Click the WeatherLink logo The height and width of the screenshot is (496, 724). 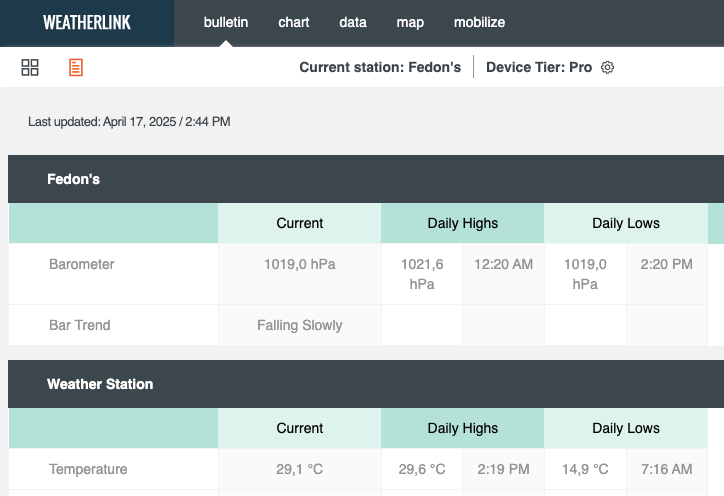[87, 23]
